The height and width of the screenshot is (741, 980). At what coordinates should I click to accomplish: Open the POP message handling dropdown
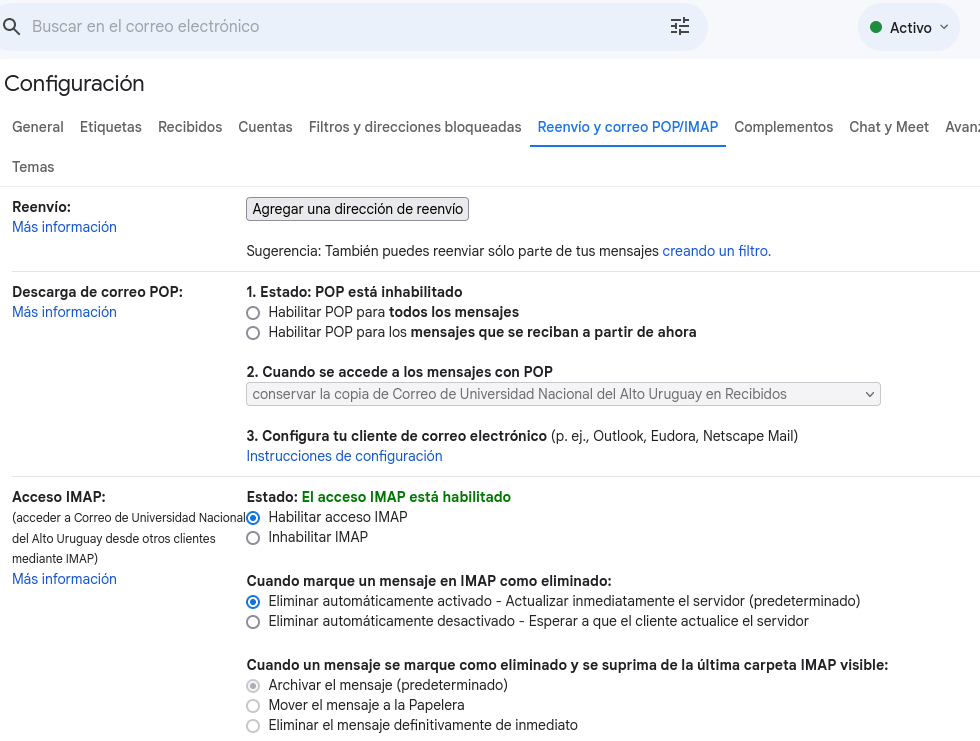tap(563, 394)
